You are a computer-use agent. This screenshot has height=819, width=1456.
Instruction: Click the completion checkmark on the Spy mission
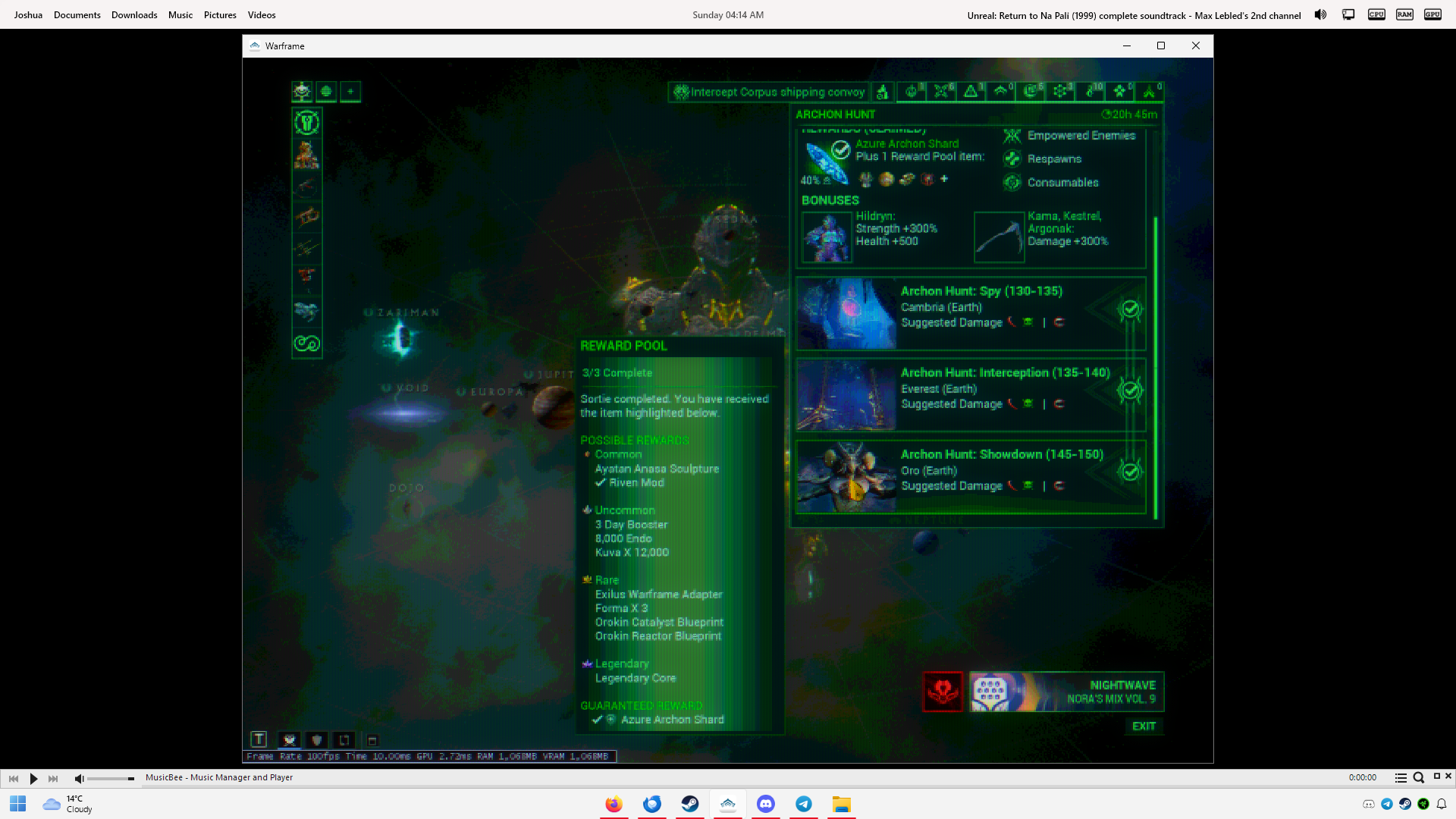pos(1130,309)
